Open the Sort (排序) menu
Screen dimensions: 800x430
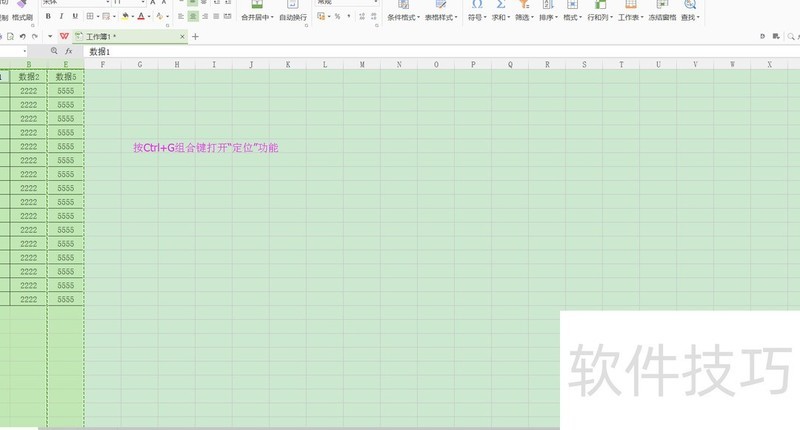pyautogui.click(x=548, y=11)
